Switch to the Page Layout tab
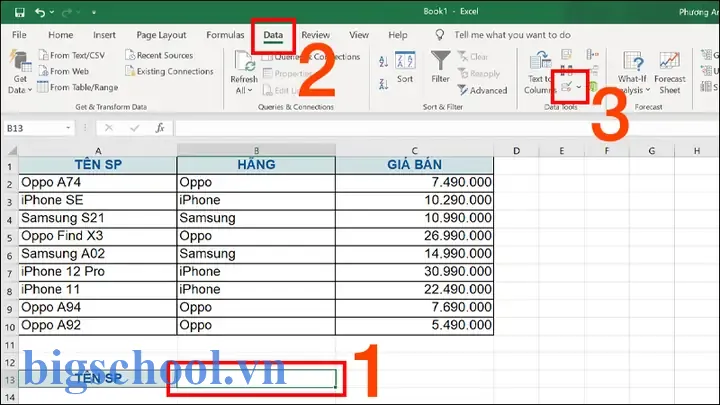The height and width of the screenshot is (405, 720). click(x=161, y=35)
